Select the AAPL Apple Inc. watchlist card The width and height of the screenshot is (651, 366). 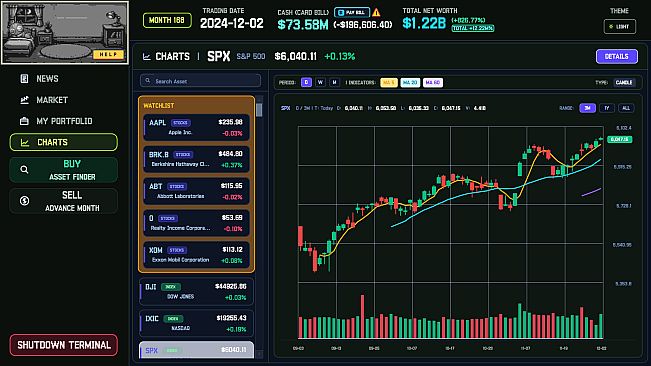click(x=196, y=127)
